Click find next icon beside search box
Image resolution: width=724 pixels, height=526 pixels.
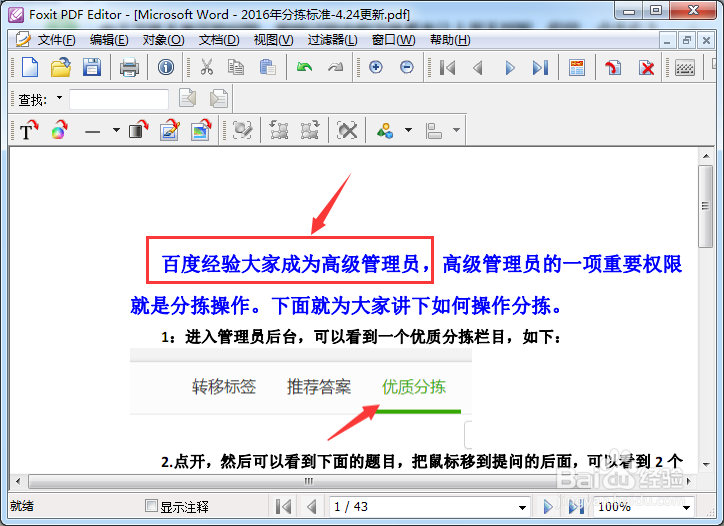coord(219,98)
